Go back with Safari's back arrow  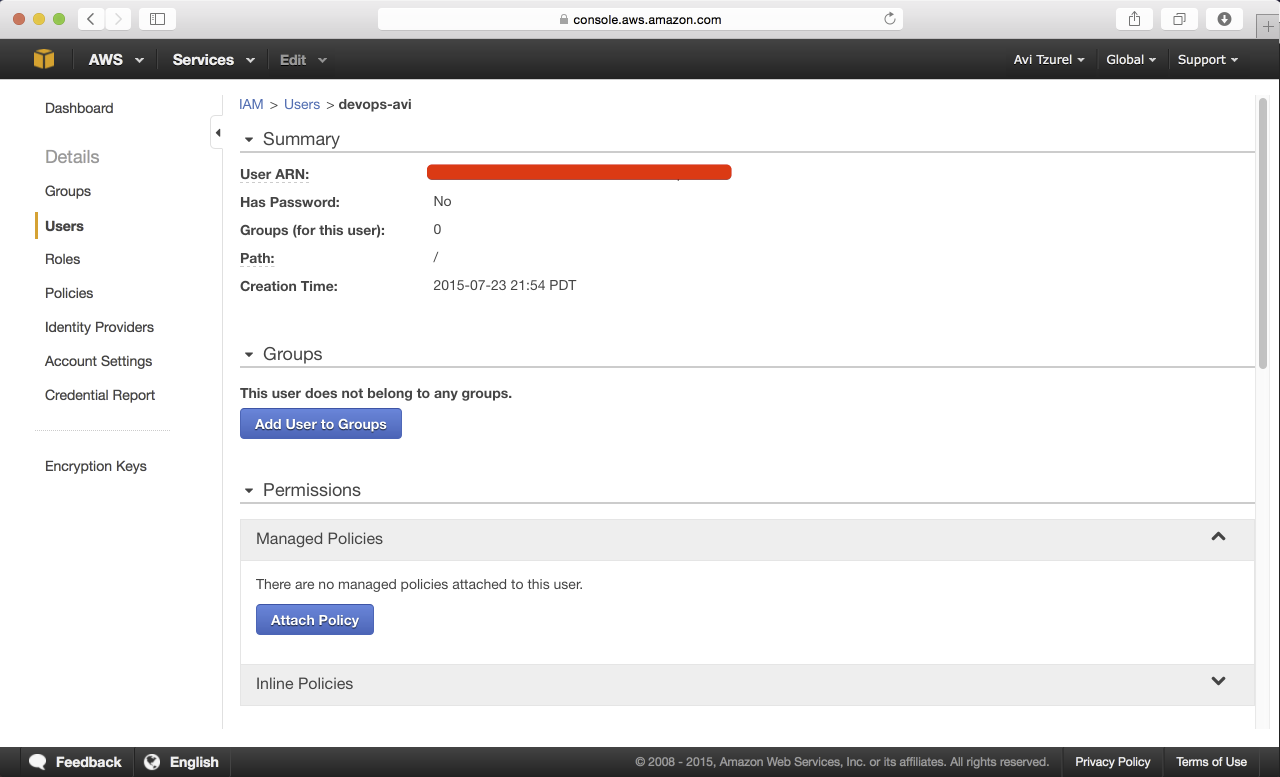coord(91,18)
